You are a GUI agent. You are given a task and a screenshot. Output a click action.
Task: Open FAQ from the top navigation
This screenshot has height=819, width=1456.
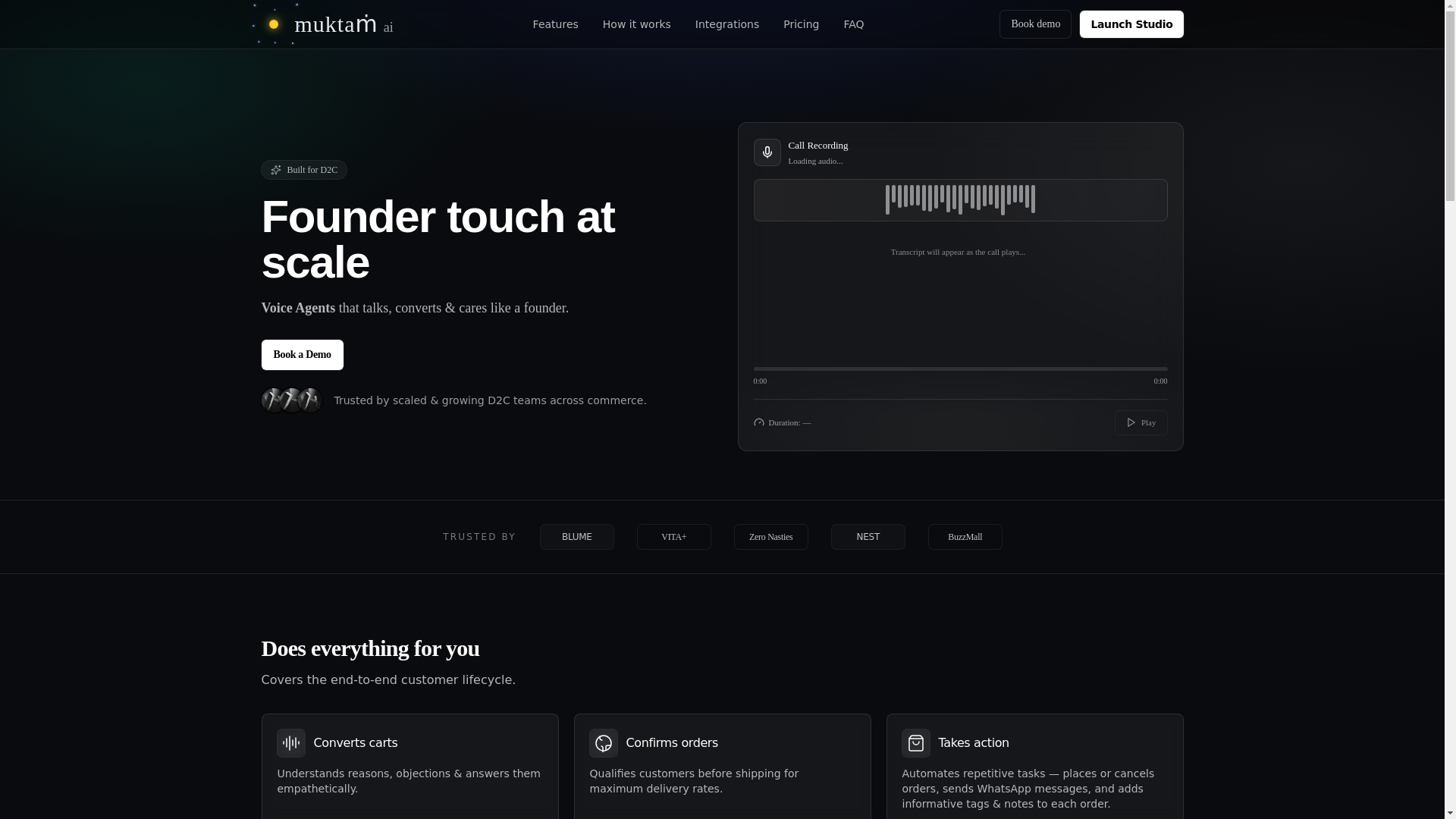[853, 24]
